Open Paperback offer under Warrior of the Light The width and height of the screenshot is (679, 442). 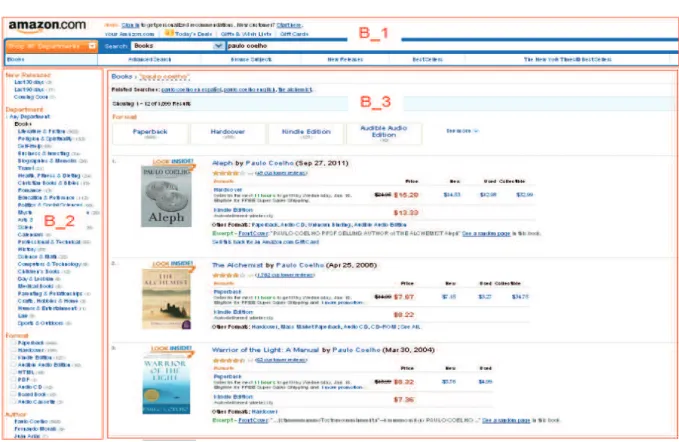227,377
